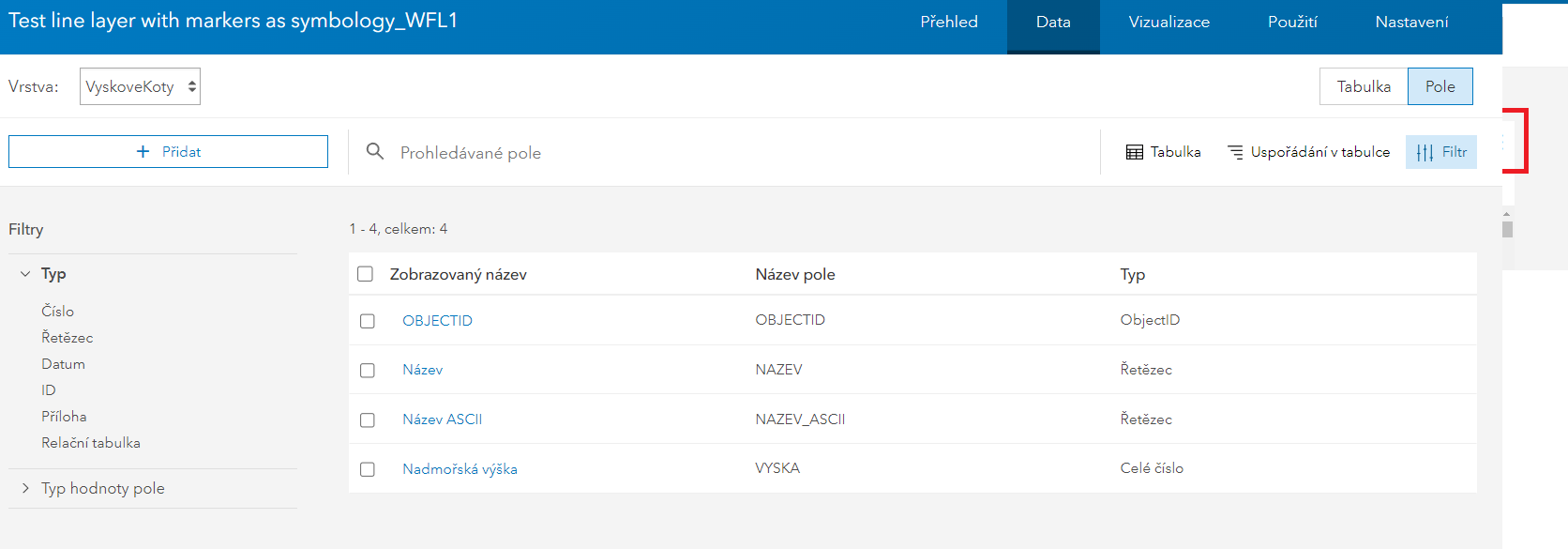Click the vertical scrollbar thumb at right

pos(1507,229)
